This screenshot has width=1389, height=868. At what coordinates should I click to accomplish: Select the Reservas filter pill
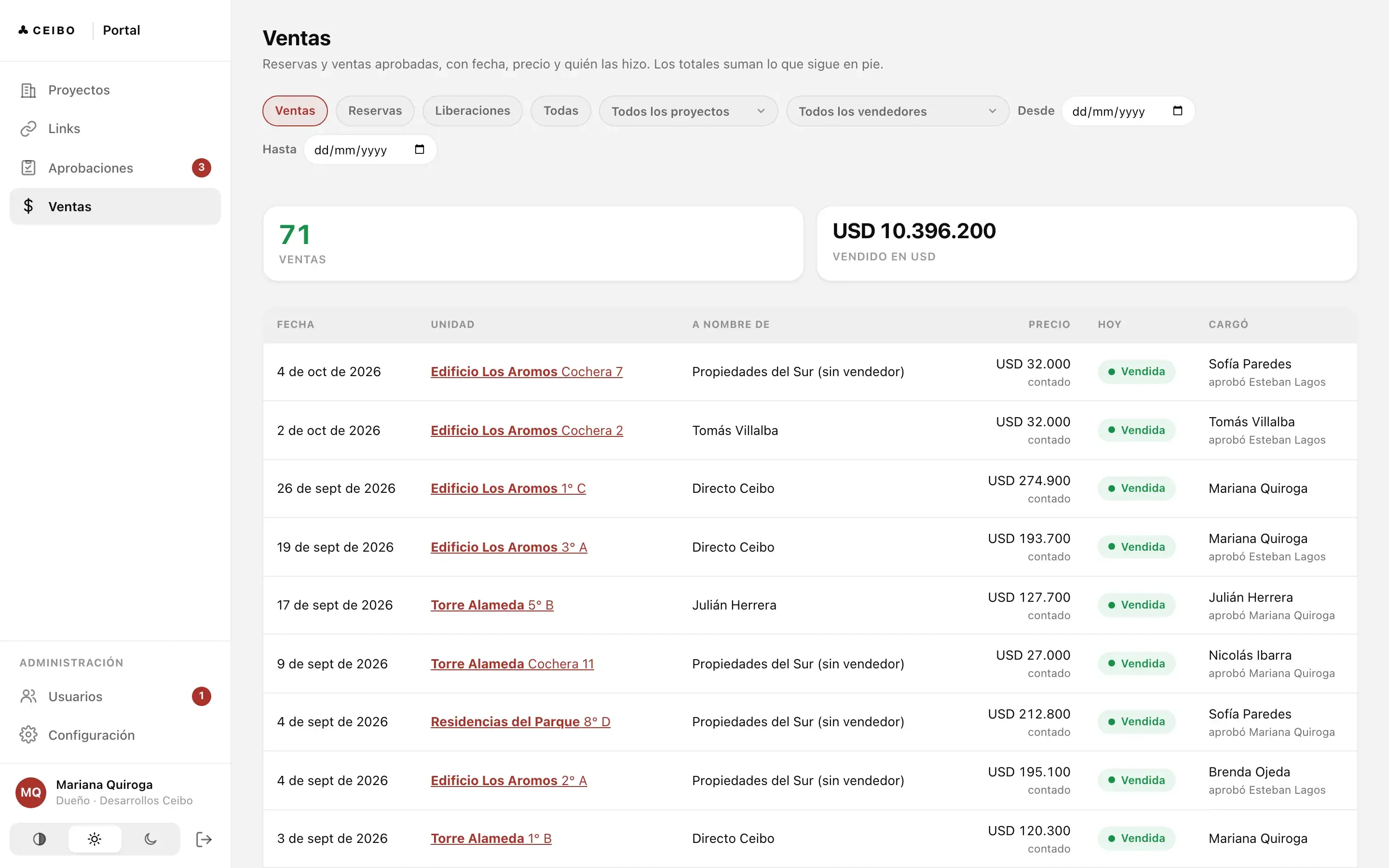click(x=375, y=111)
